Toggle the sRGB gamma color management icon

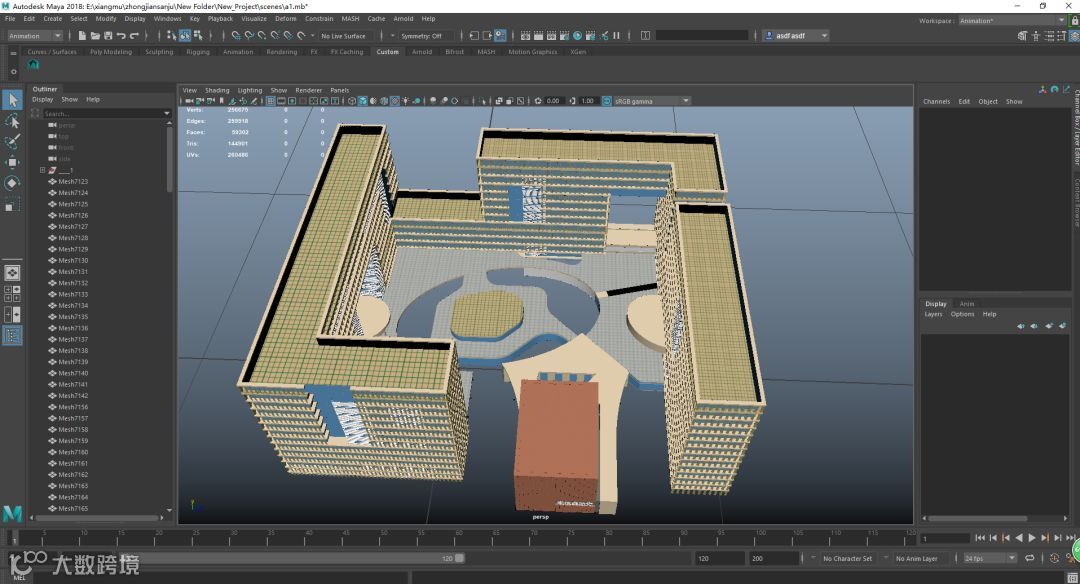pyautogui.click(x=607, y=101)
